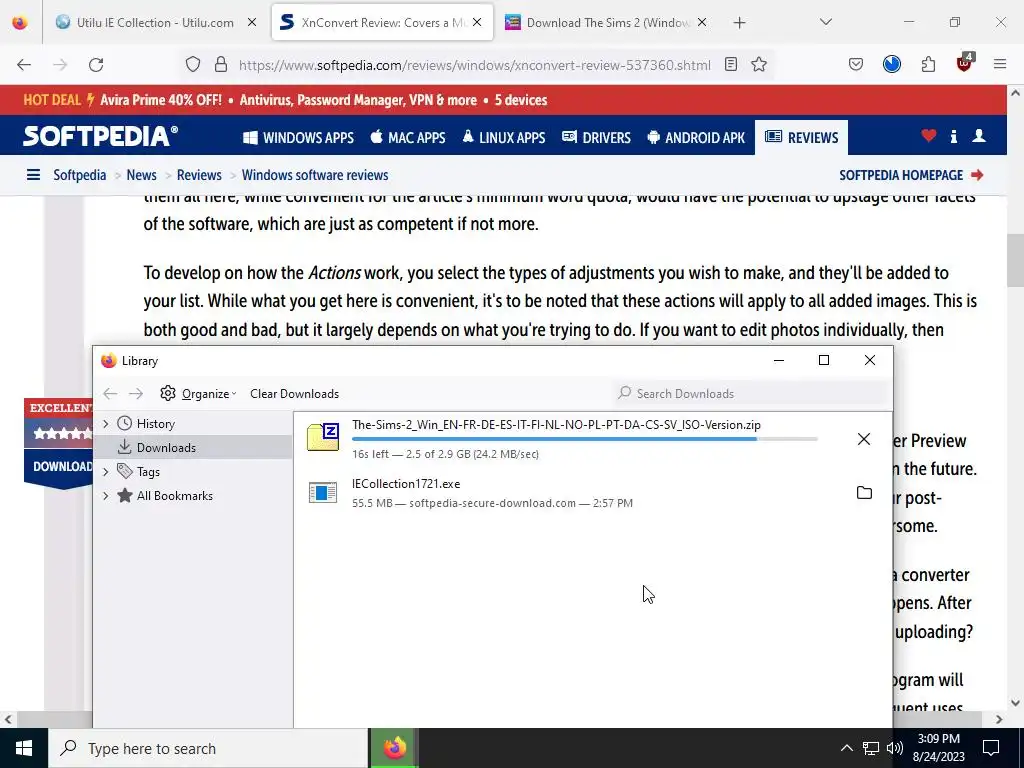Viewport: 1024px width, 768px height.
Task: Expand the All Bookmarks tree node
Action: [106, 496]
